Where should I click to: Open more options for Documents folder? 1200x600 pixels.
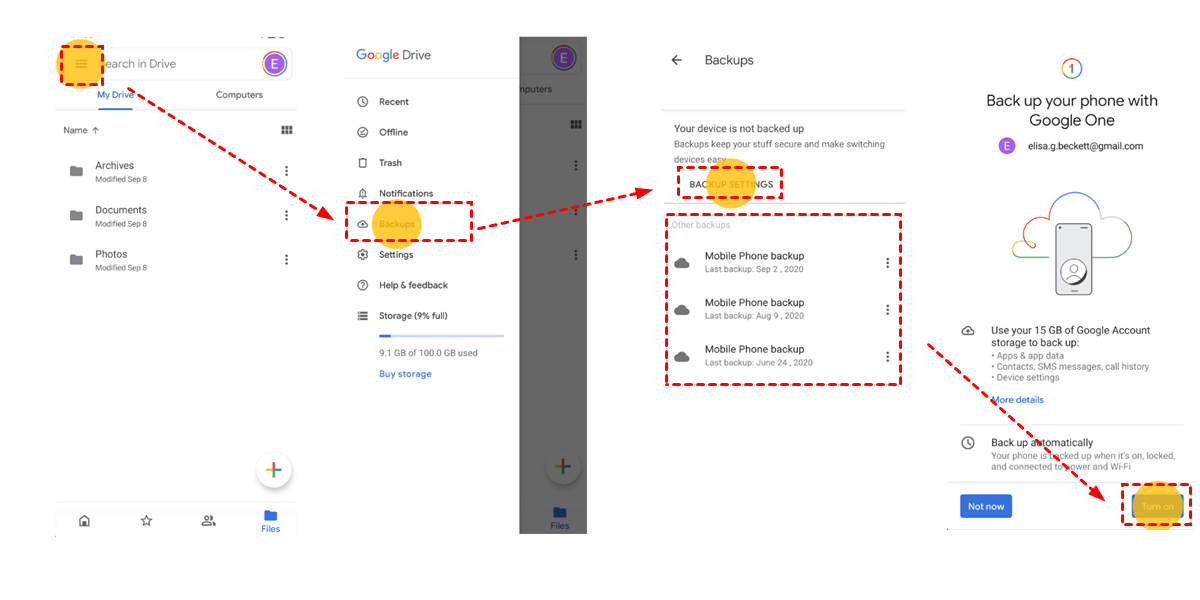tap(286, 215)
